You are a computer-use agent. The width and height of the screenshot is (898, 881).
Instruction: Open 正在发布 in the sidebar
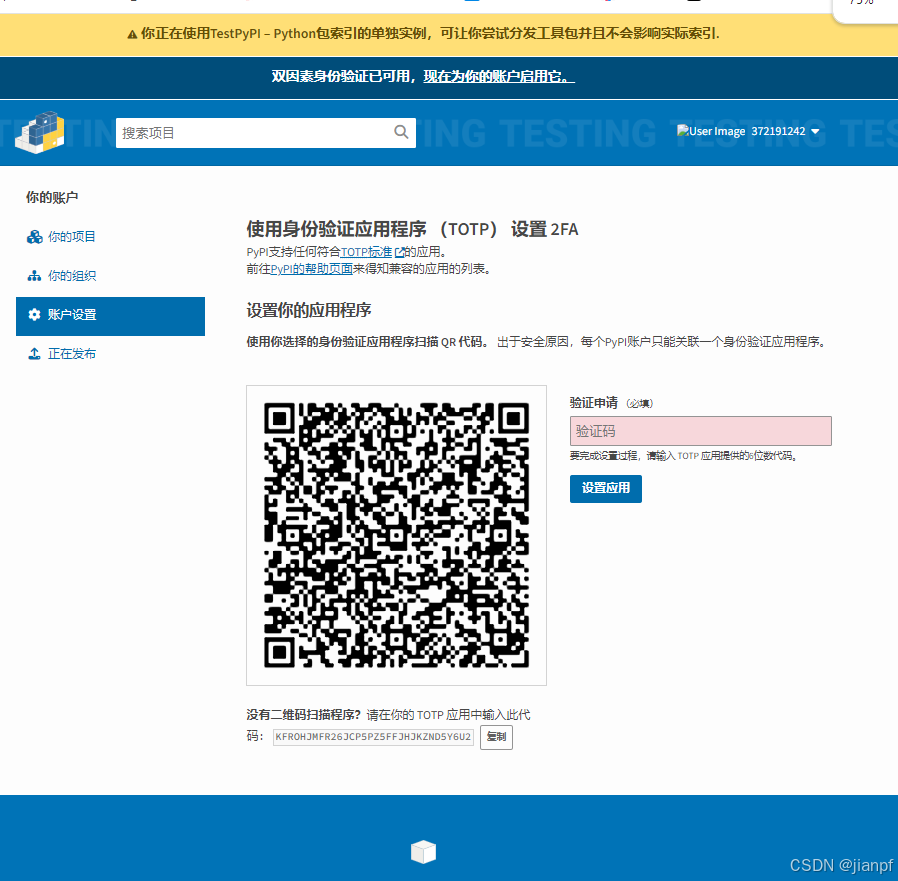[72, 353]
